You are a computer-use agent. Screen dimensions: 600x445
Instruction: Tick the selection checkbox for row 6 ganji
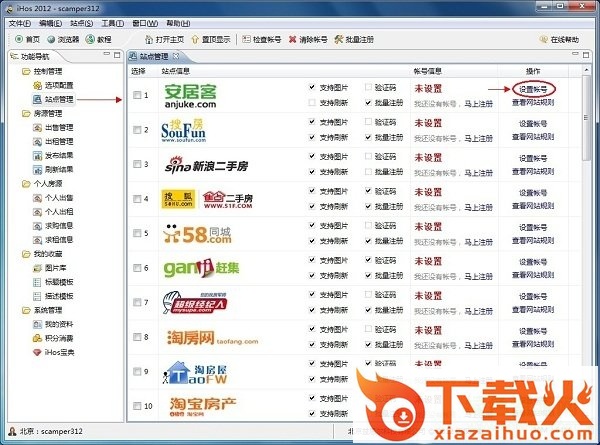click(137, 268)
